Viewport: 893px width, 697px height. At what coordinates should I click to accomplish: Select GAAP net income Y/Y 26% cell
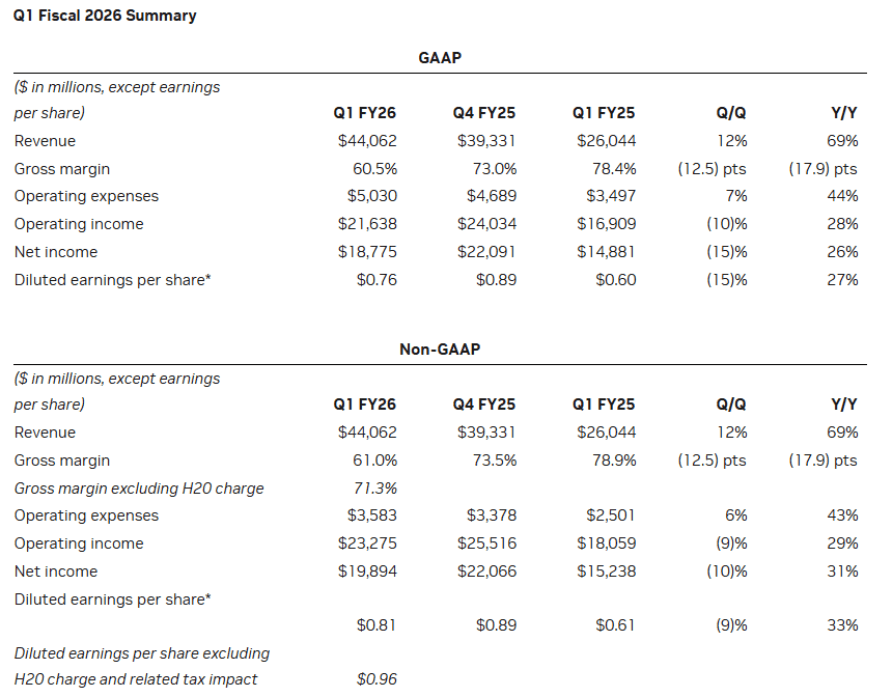coord(843,252)
